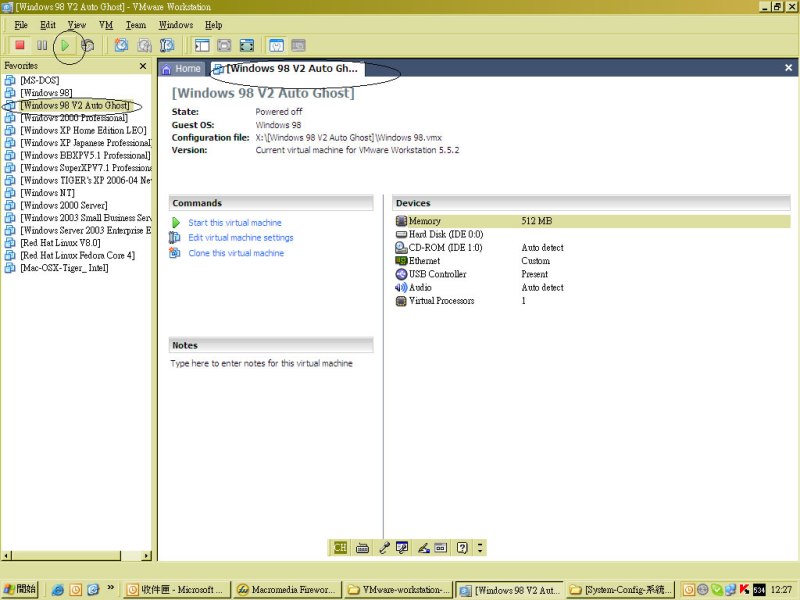The image size is (800, 600).
Task: Select [Windows 2003 Small Business Server] favorite
Action: [86, 218]
